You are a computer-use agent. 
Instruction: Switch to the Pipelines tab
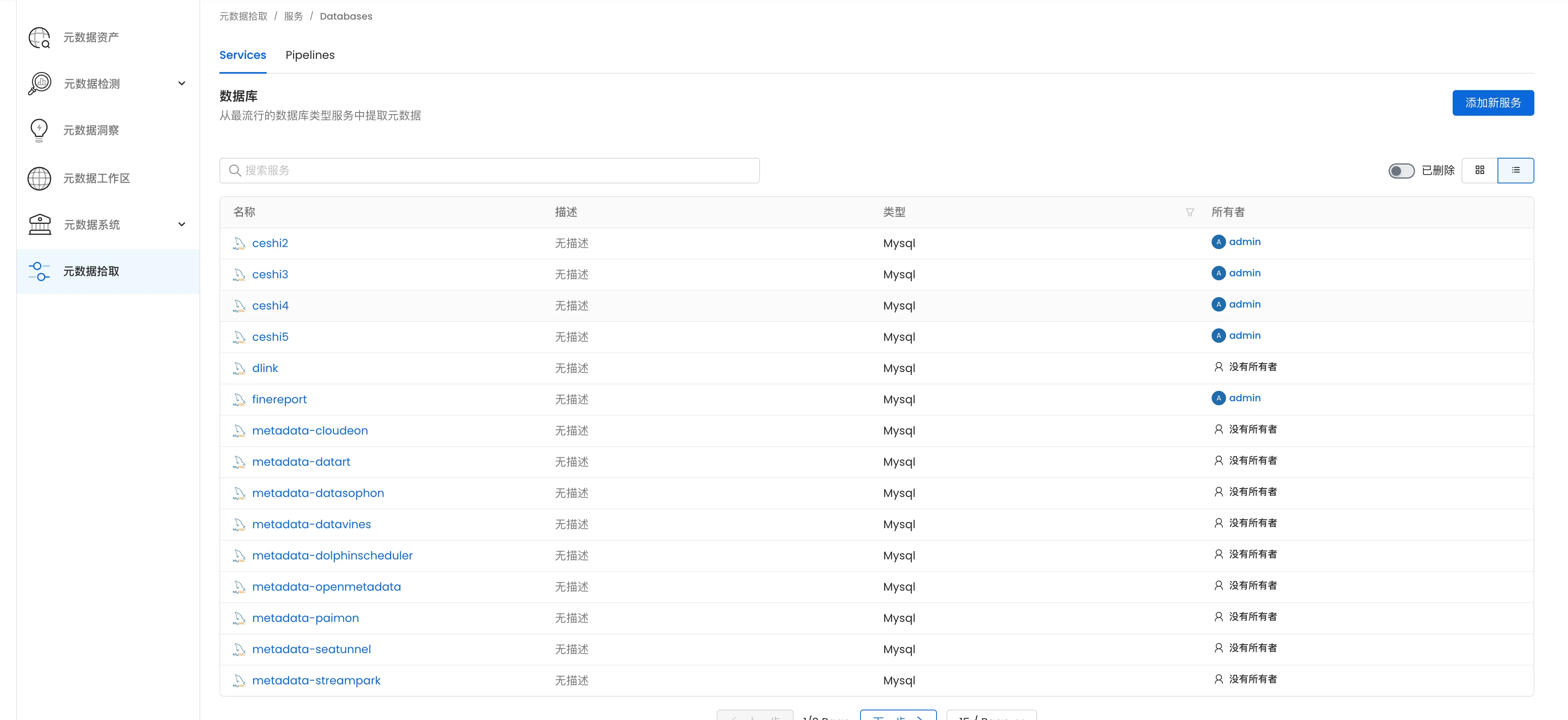(310, 55)
